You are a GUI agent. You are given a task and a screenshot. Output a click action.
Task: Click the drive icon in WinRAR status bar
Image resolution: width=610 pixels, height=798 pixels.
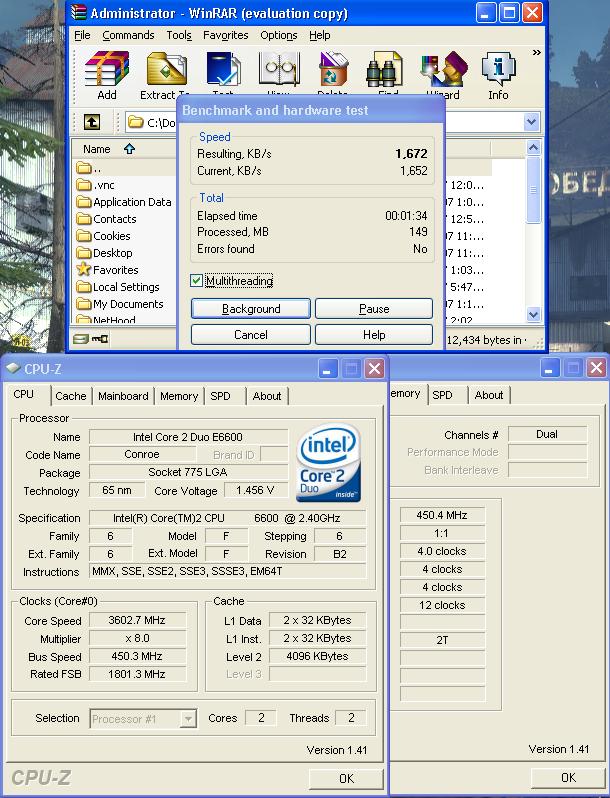pyautogui.click(x=80, y=338)
